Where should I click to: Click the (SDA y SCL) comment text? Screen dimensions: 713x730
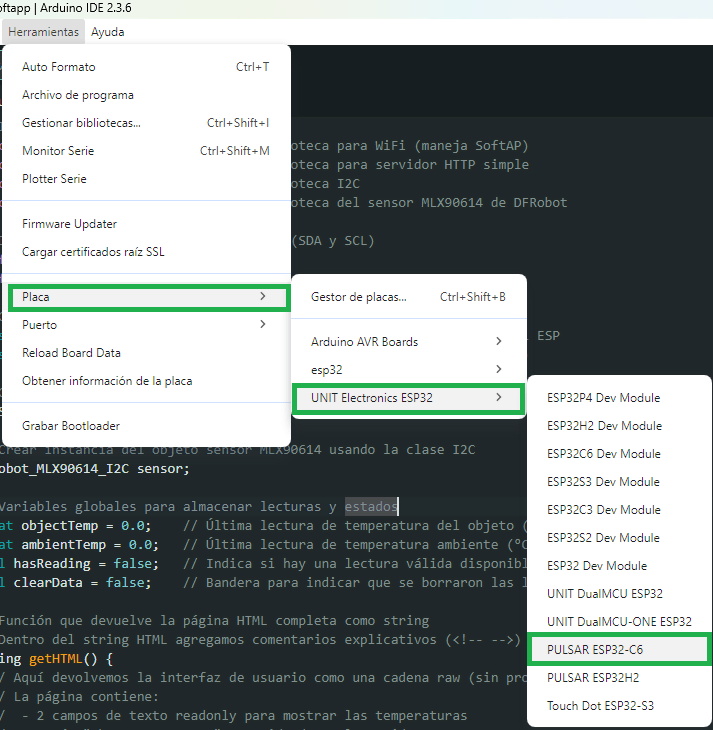click(333, 241)
